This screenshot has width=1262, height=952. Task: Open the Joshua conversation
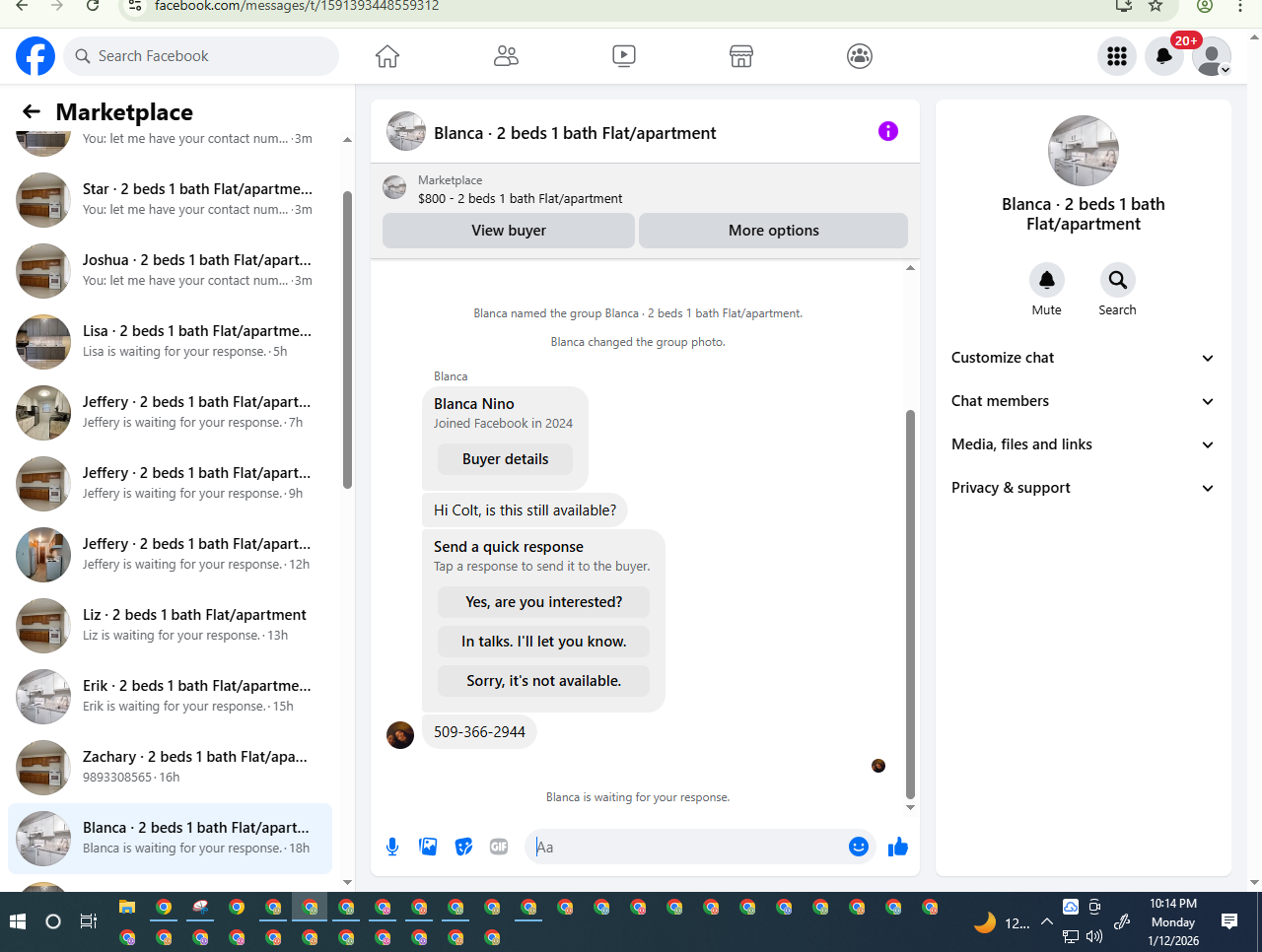(170, 270)
